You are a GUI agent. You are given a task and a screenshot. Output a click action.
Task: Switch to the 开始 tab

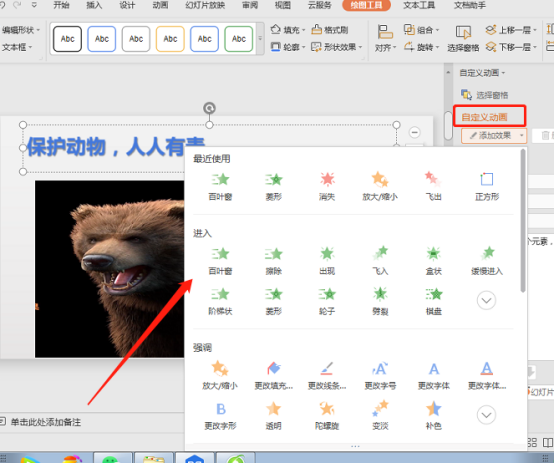pyautogui.click(x=61, y=5)
